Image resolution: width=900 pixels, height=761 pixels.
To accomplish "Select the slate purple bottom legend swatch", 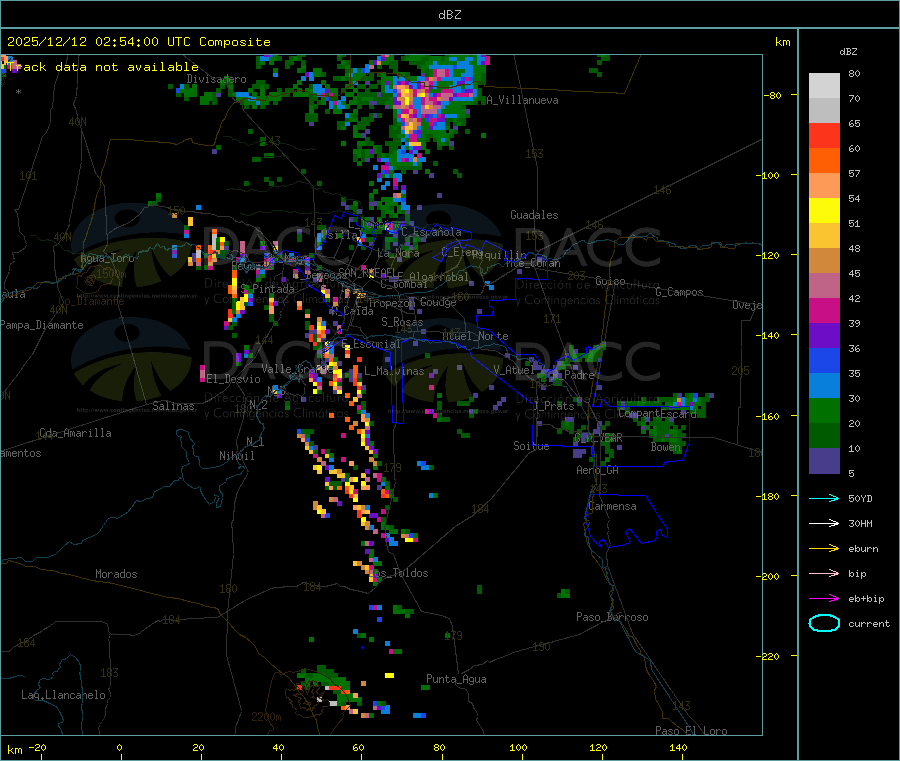I will tap(824, 460).
